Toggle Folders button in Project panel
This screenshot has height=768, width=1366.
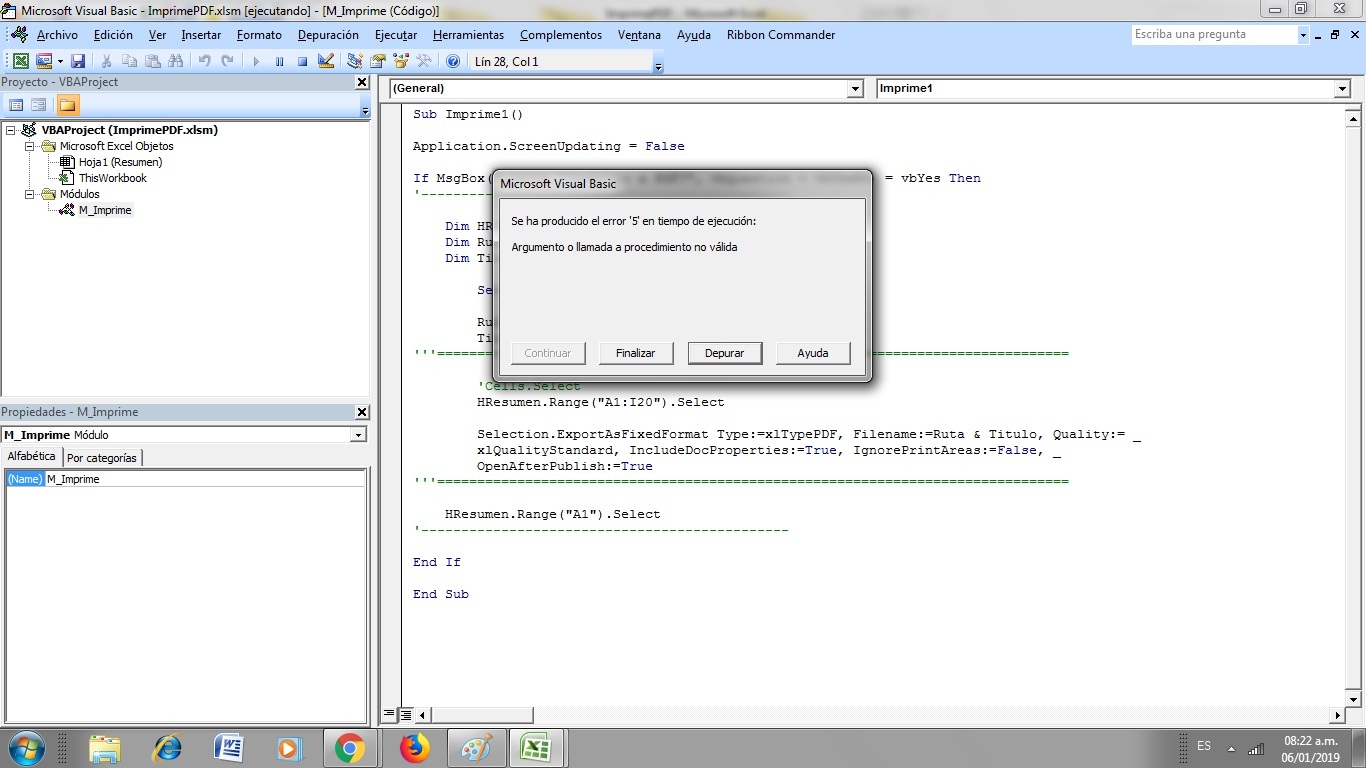[x=67, y=105]
